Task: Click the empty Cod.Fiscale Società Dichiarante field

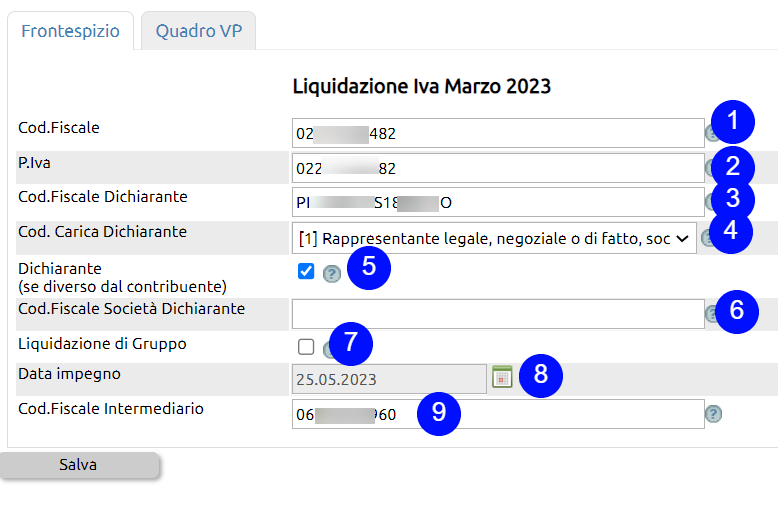Action: (x=498, y=314)
